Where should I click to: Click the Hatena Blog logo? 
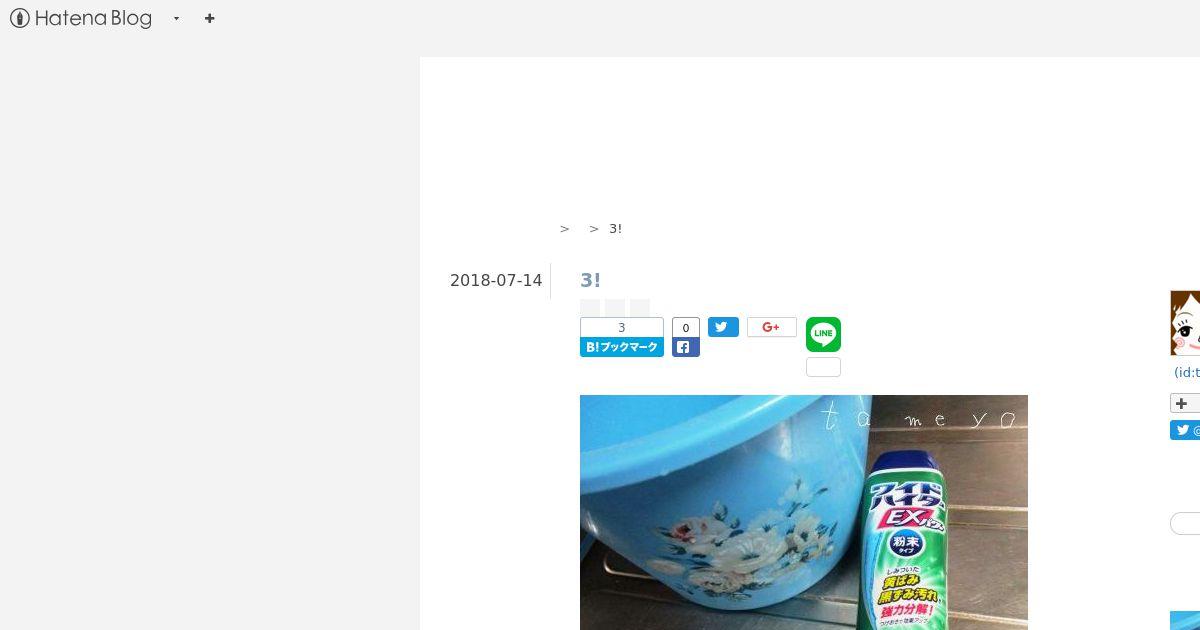click(x=81, y=18)
